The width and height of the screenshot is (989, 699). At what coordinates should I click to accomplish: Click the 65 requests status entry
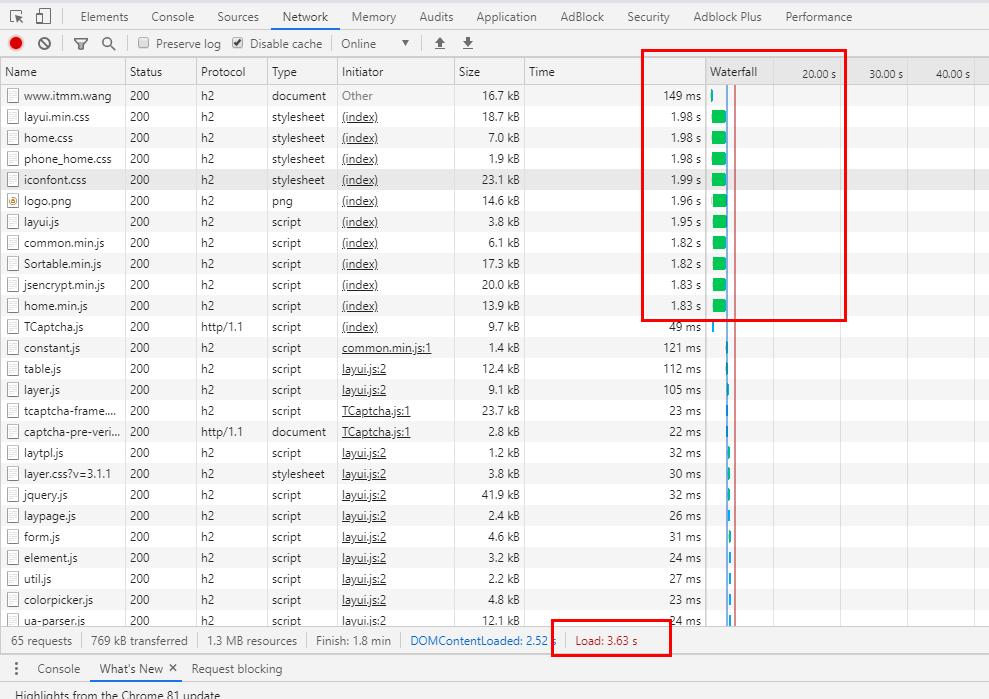tap(42, 641)
